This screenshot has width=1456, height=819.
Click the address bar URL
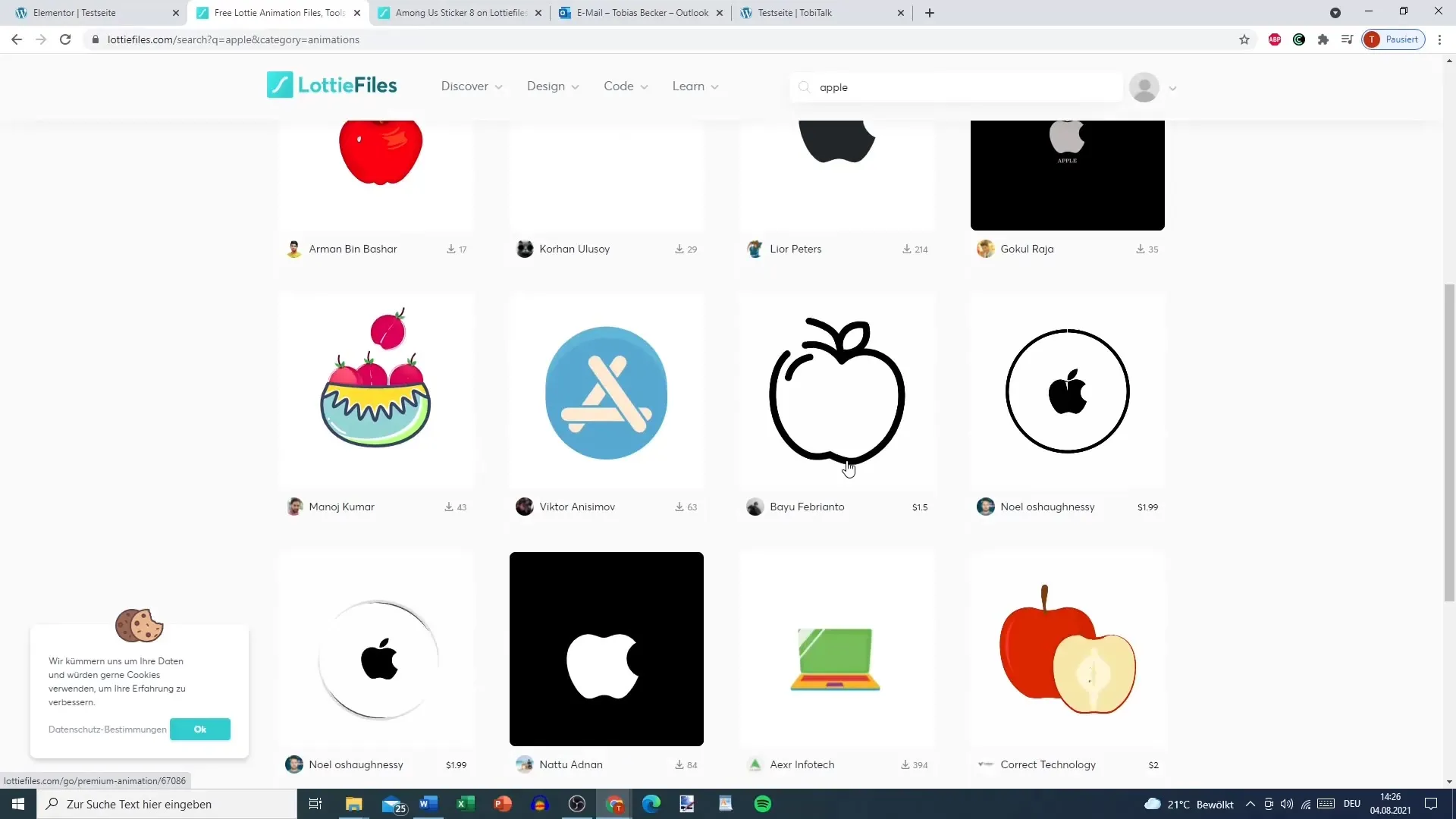point(234,39)
